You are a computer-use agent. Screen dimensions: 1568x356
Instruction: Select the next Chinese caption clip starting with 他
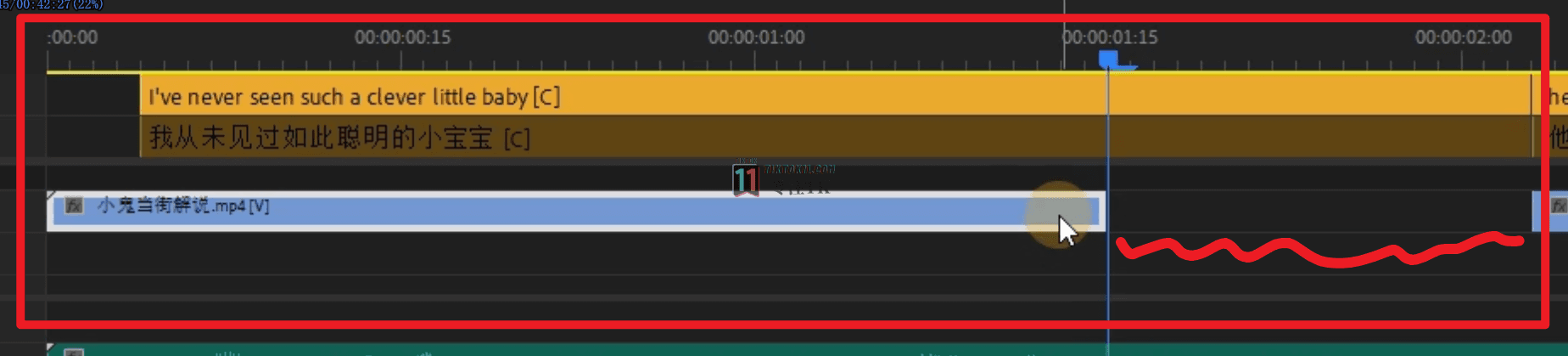tap(1550, 137)
